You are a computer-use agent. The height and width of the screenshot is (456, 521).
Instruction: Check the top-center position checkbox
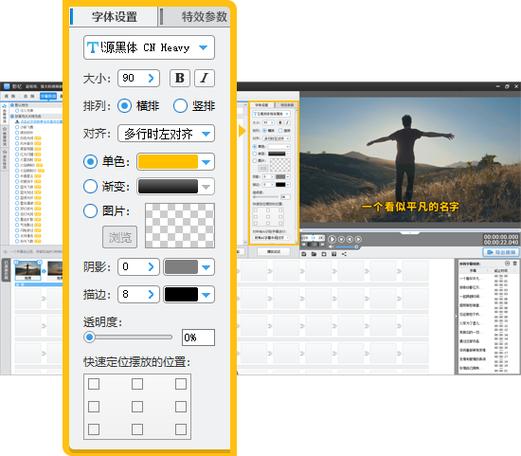tap(137, 384)
